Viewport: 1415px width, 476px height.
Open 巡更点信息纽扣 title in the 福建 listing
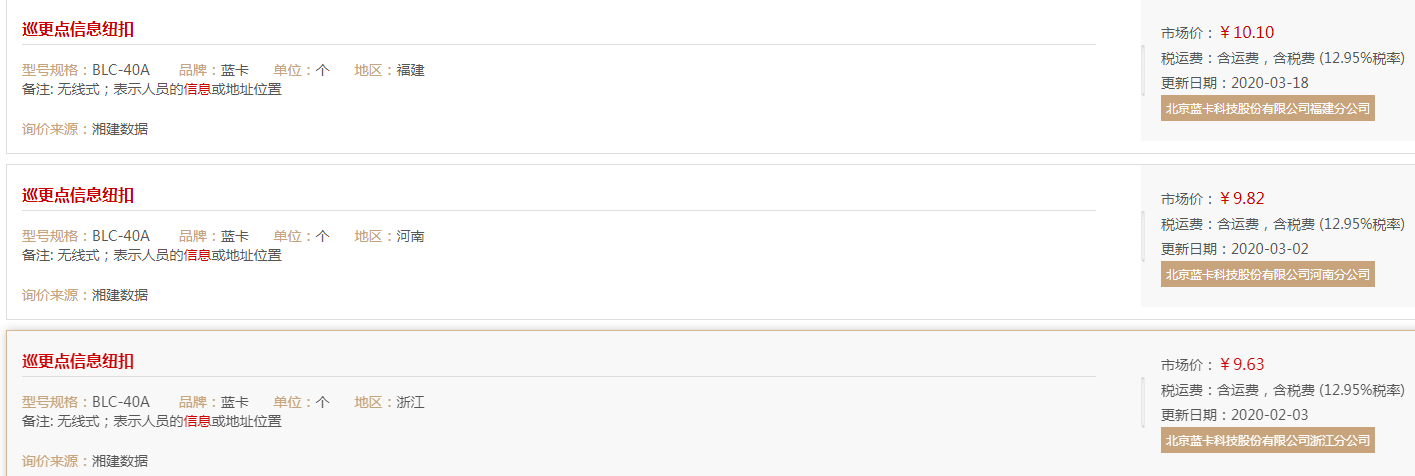[x=78, y=29]
